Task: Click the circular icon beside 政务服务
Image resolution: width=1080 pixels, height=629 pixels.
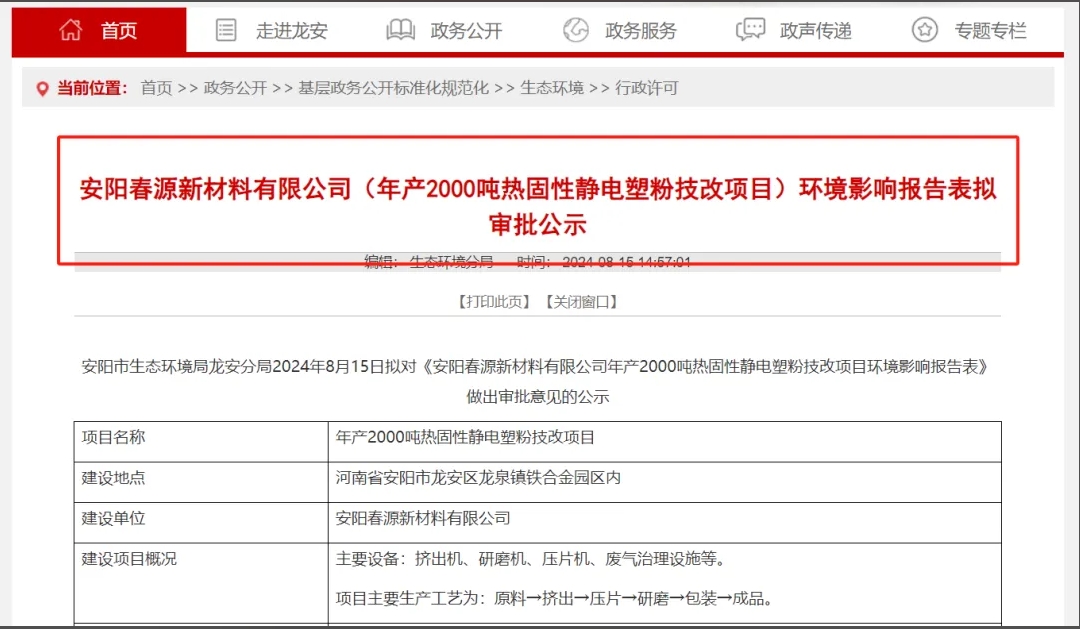Action: click(x=576, y=30)
